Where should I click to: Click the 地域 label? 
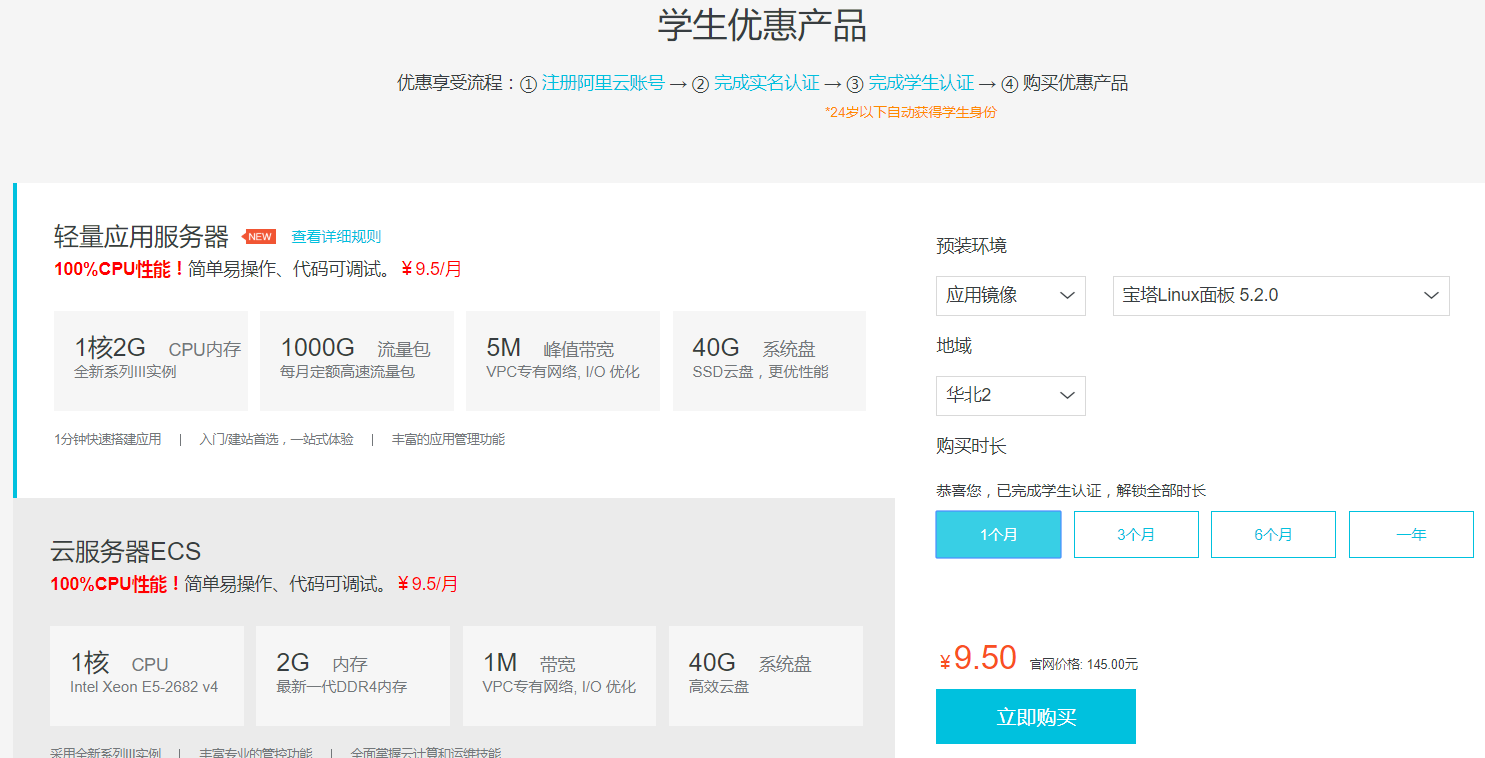[x=954, y=346]
